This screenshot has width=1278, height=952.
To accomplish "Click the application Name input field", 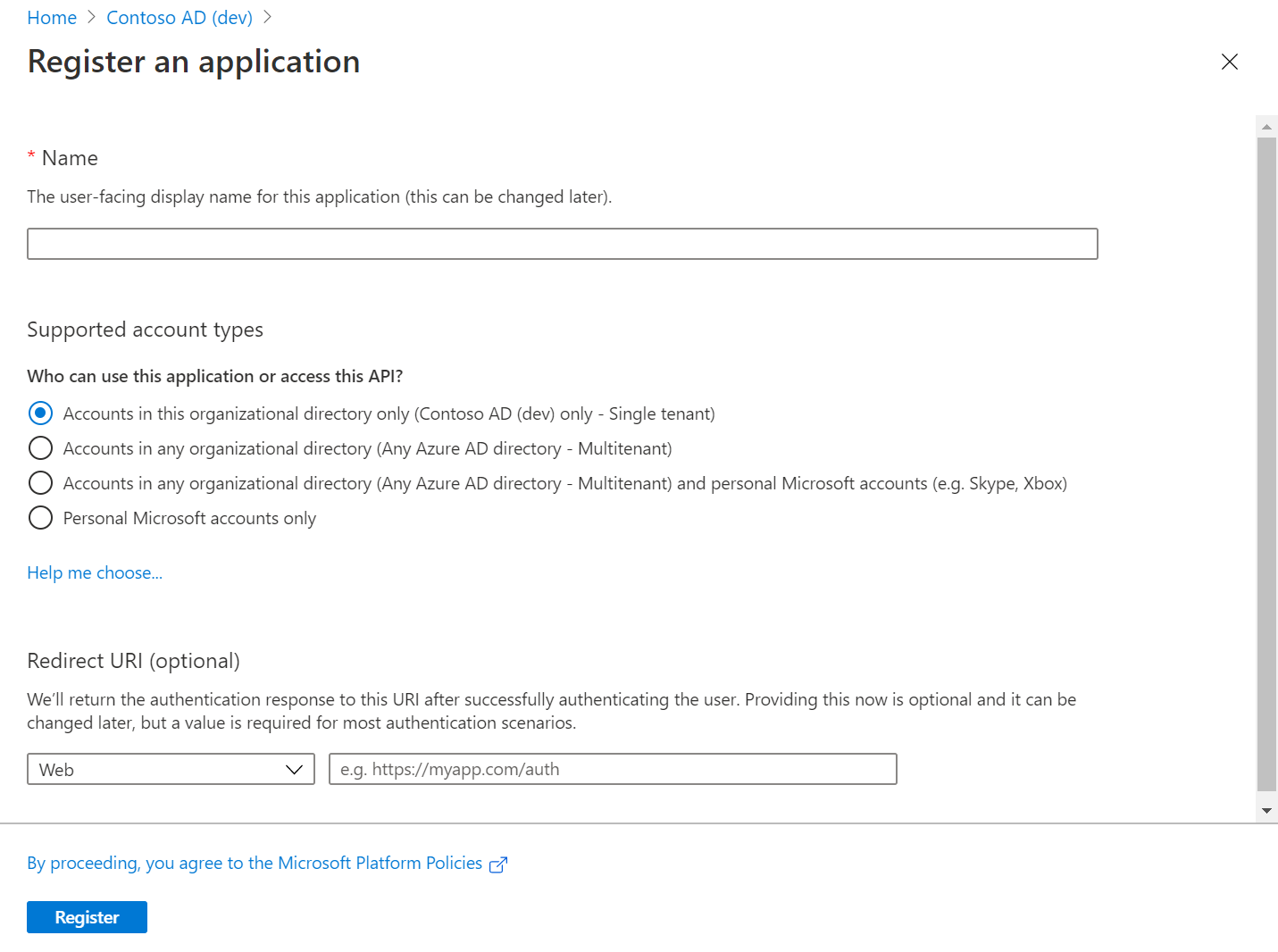I will click(562, 243).
